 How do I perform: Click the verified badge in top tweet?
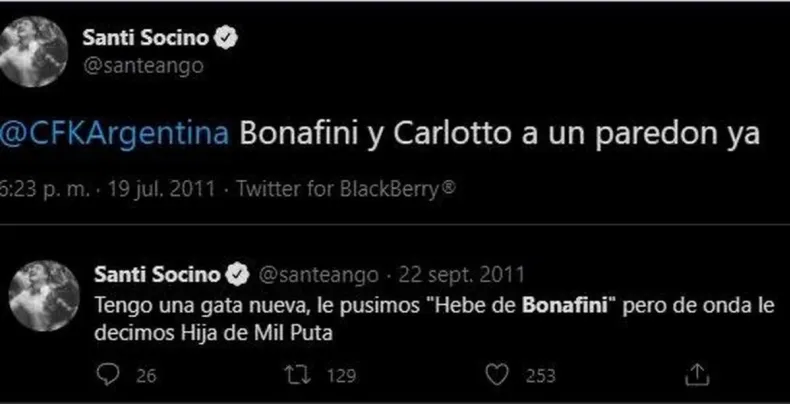coord(228,38)
